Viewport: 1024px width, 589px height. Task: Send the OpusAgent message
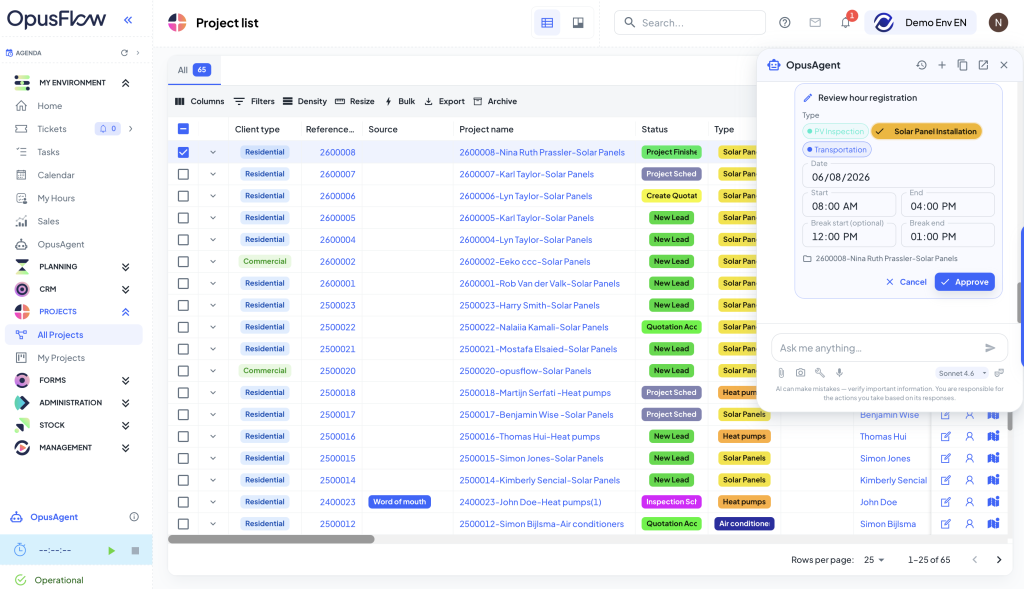990,348
